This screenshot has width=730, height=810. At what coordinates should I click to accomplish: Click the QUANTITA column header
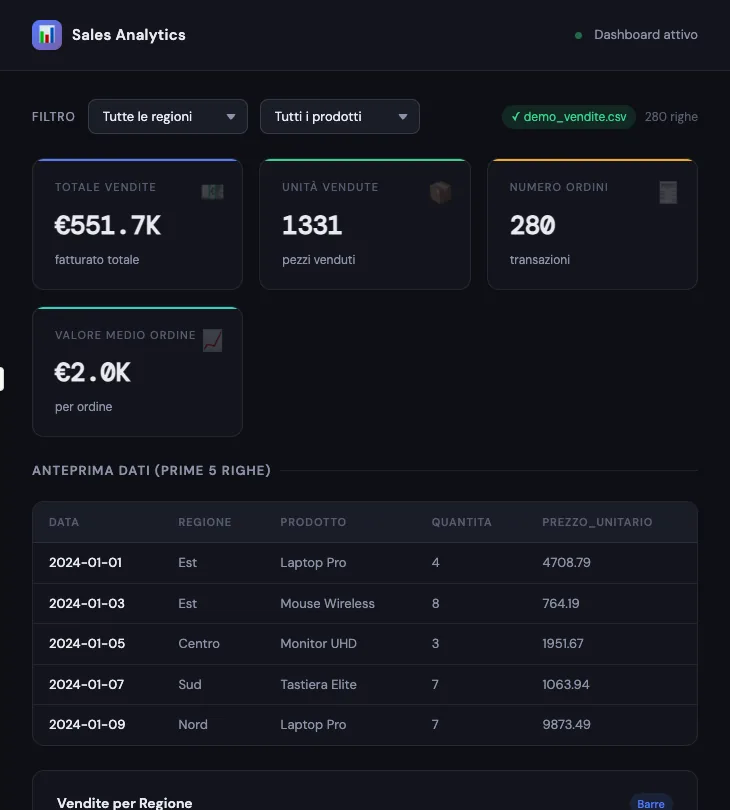click(462, 522)
